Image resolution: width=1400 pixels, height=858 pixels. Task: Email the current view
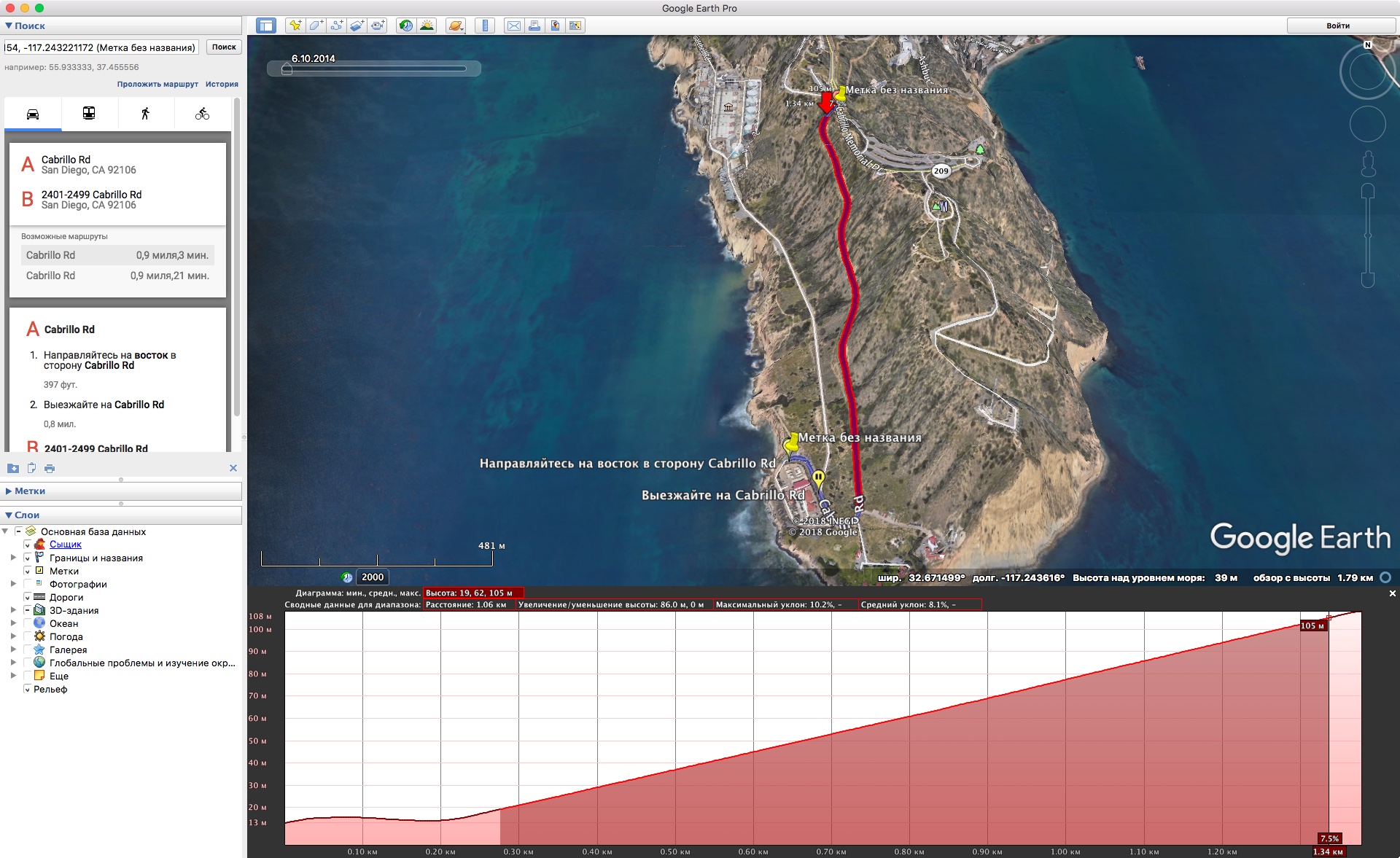[x=514, y=26]
